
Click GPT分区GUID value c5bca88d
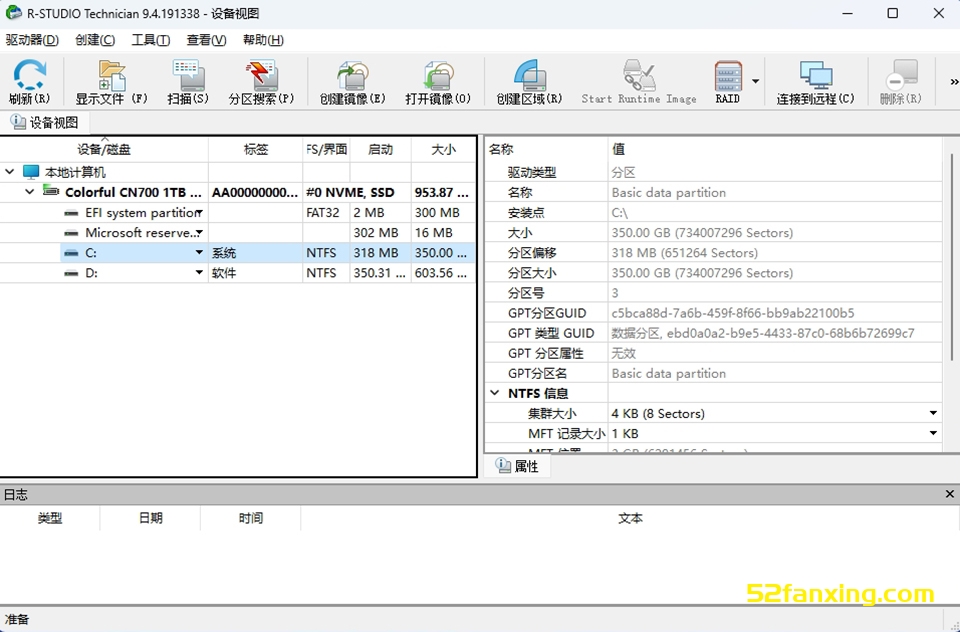(732, 313)
